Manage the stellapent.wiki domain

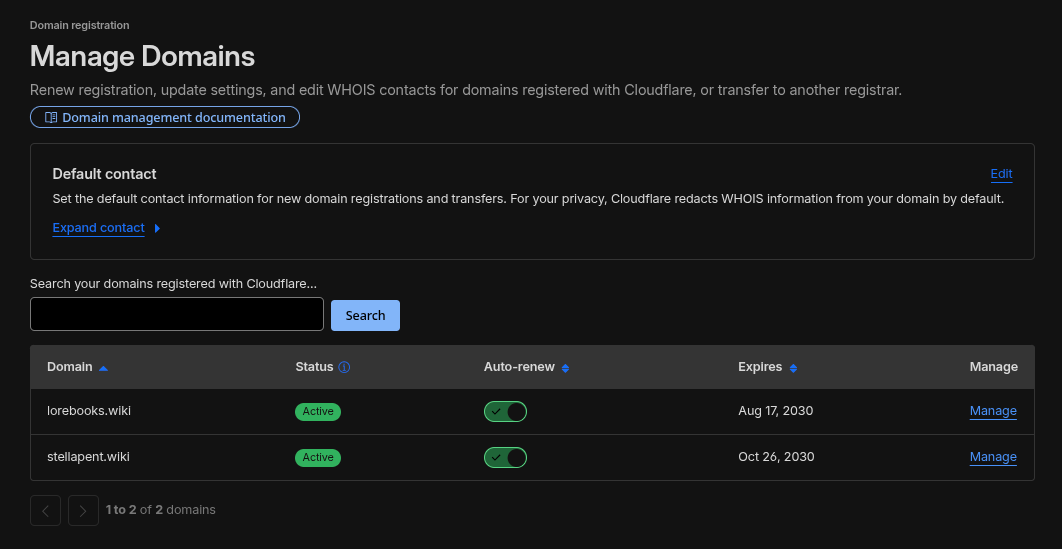click(993, 457)
